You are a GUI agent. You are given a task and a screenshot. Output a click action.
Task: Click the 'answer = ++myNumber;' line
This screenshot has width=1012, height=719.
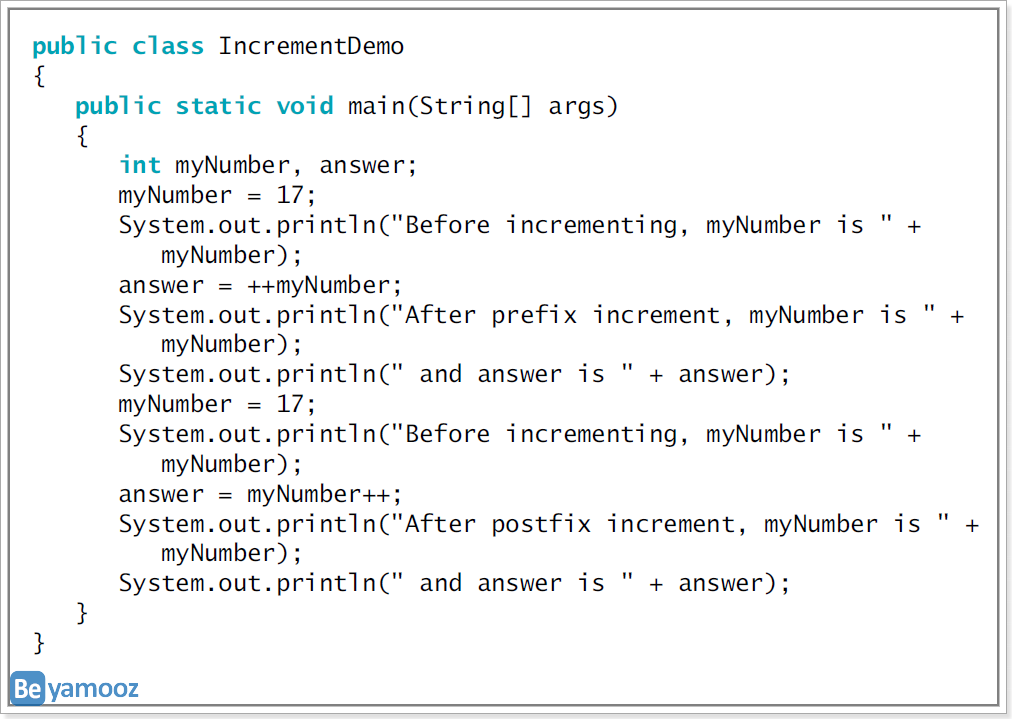260,285
